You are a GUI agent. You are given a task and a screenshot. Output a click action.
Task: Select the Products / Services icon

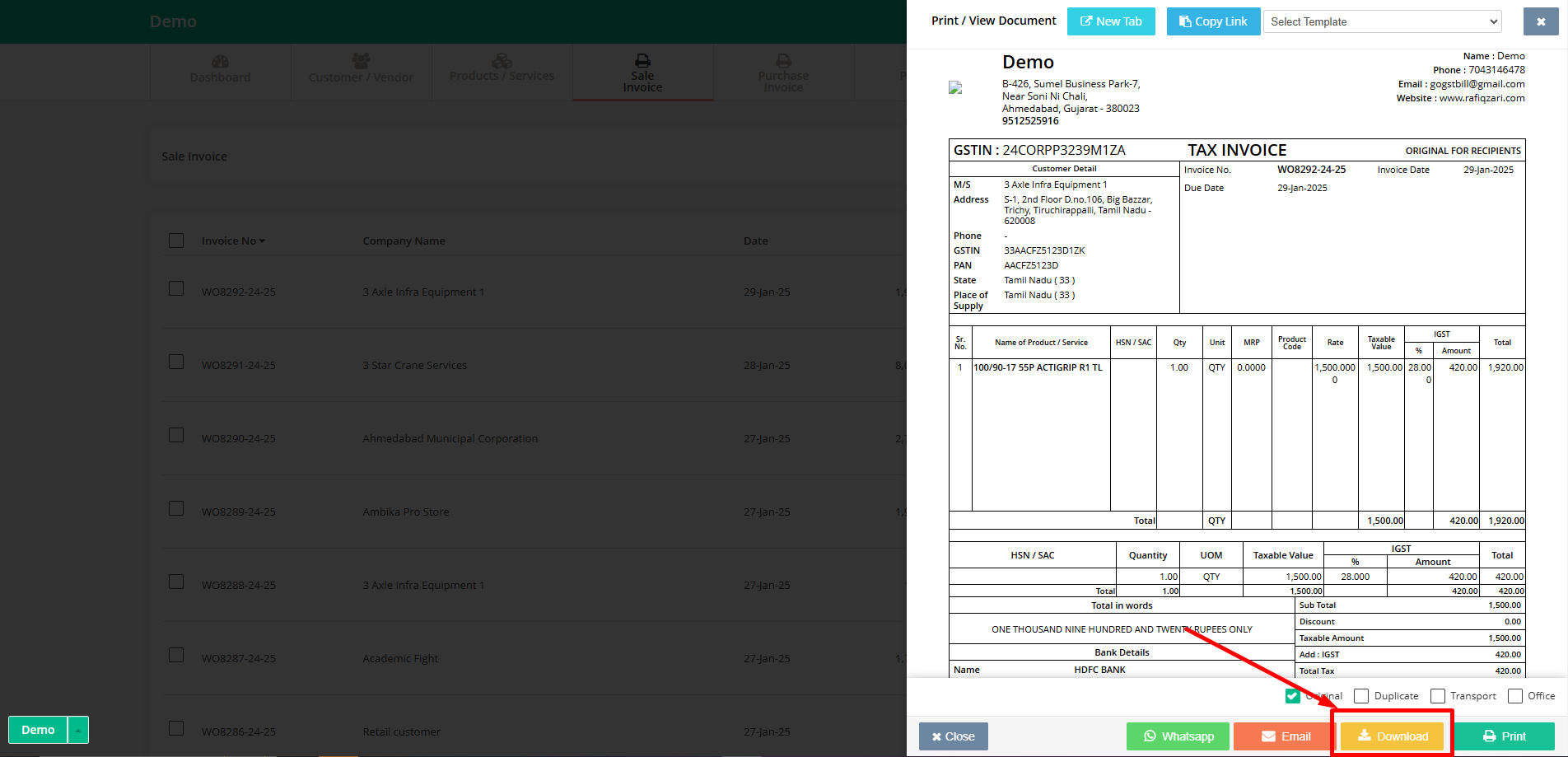502,60
